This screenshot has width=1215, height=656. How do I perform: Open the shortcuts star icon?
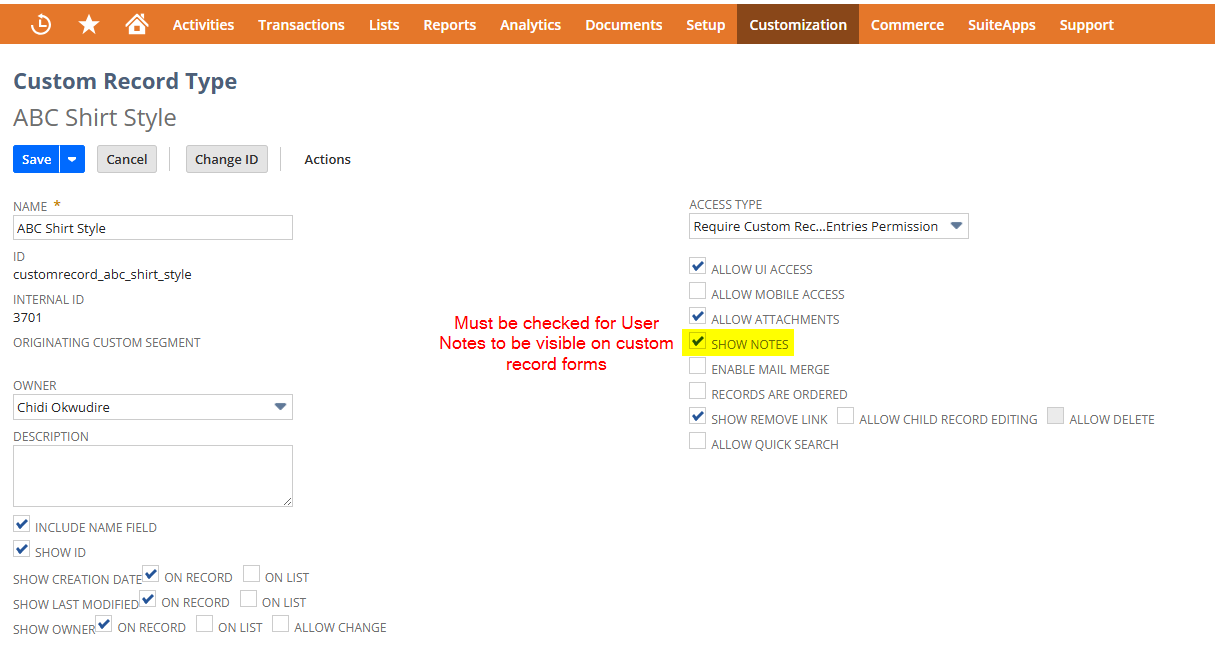[x=88, y=23]
